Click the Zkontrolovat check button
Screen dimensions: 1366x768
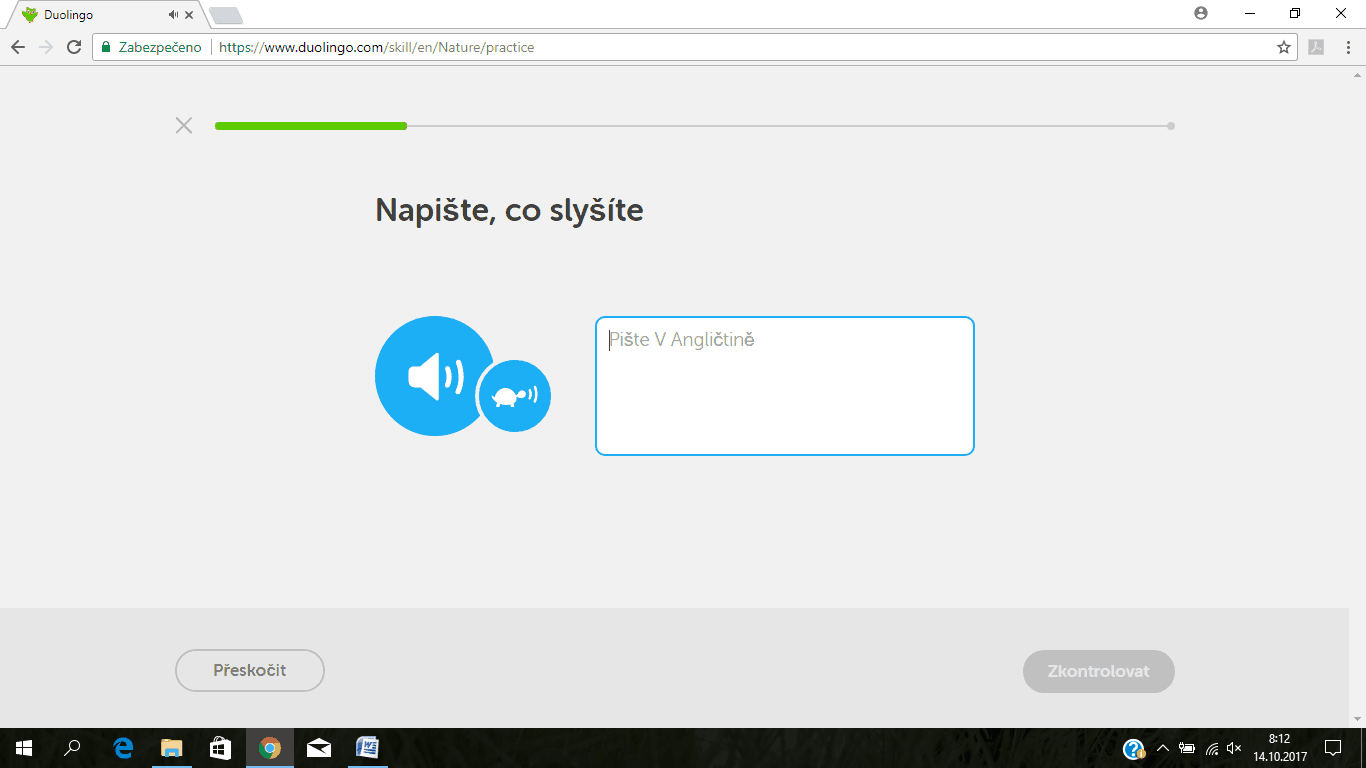pyautogui.click(x=1098, y=671)
